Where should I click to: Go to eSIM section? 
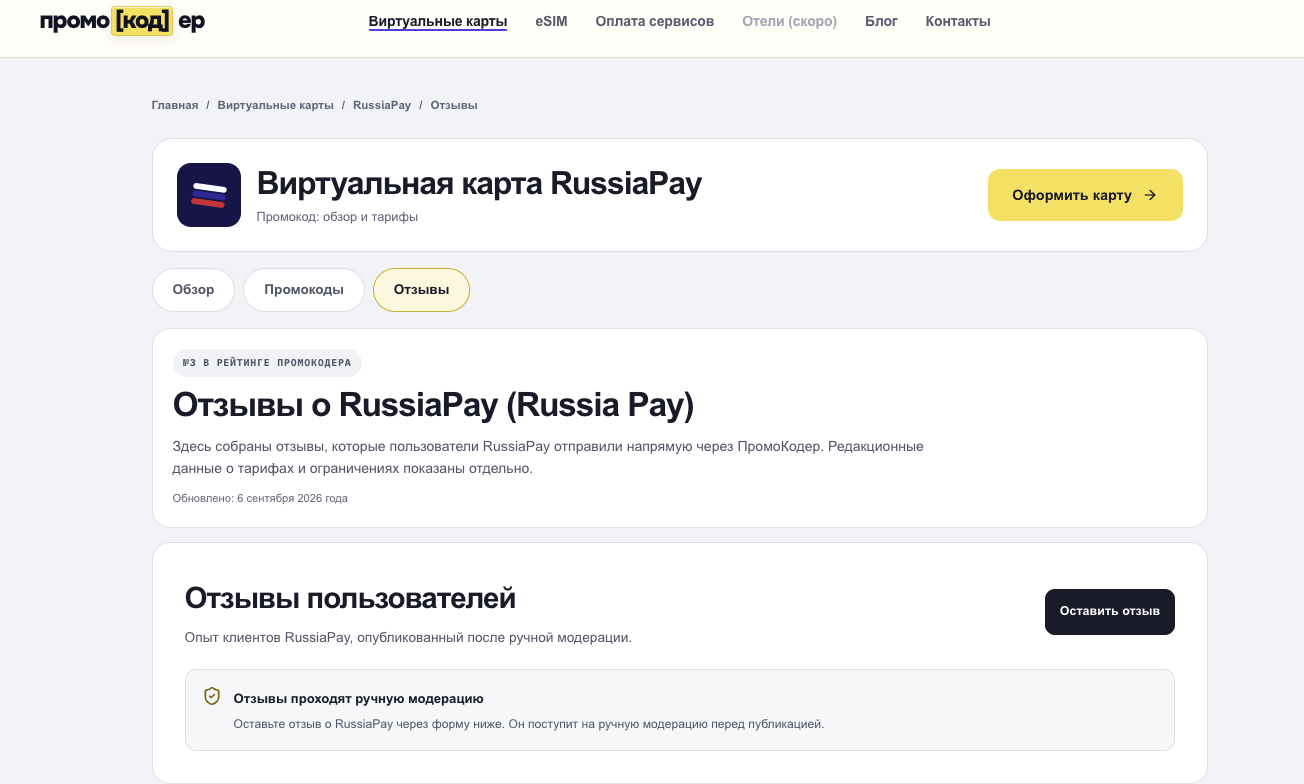click(551, 21)
